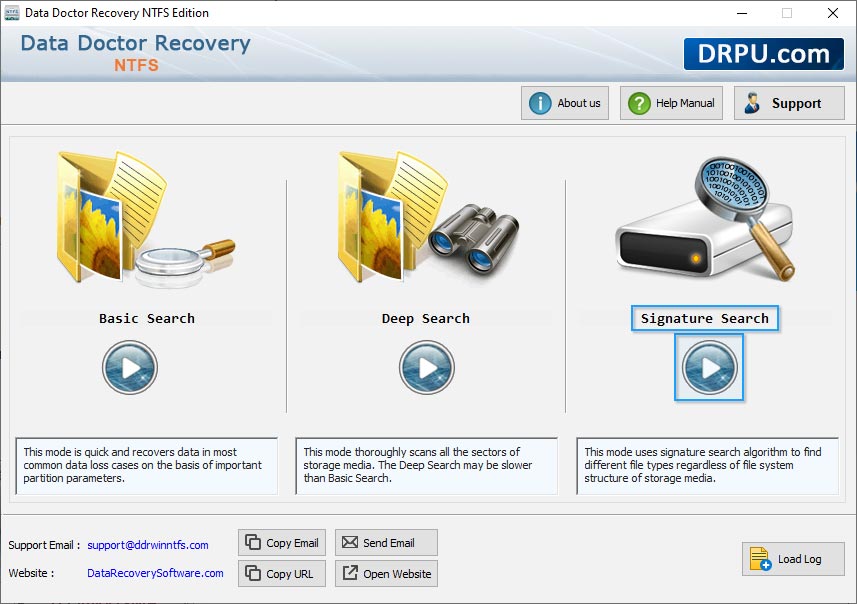The height and width of the screenshot is (604, 857).
Task: Click the DRPU.com logo banner
Action: click(764, 54)
